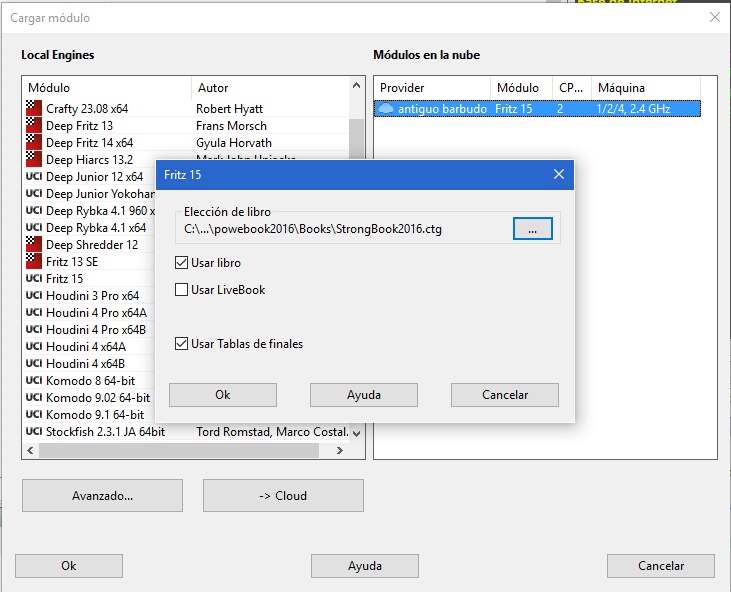Click the Crafty 23.08 x64 chess engine icon
Viewport: 731px width, 592px height.
point(34,109)
